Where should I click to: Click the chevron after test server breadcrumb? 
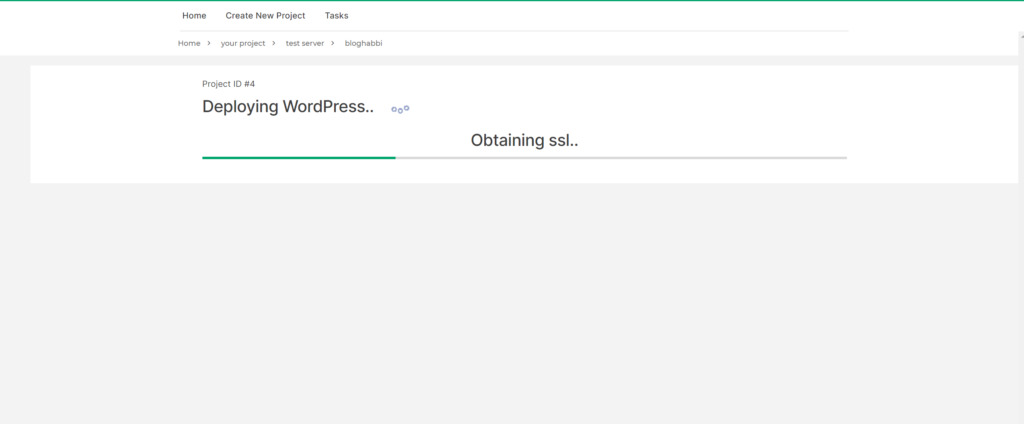333,43
